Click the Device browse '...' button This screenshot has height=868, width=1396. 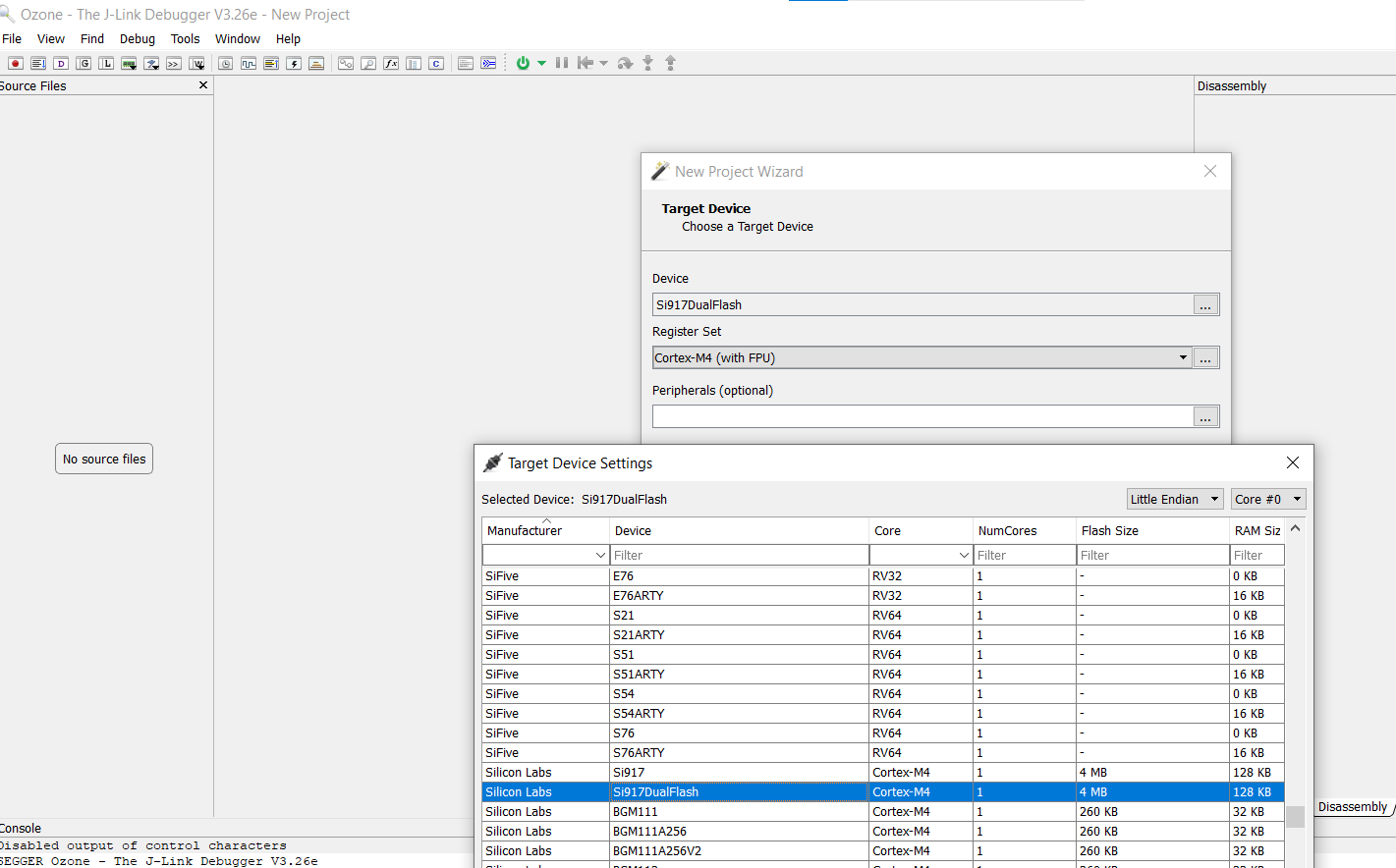click(1205, 304)
